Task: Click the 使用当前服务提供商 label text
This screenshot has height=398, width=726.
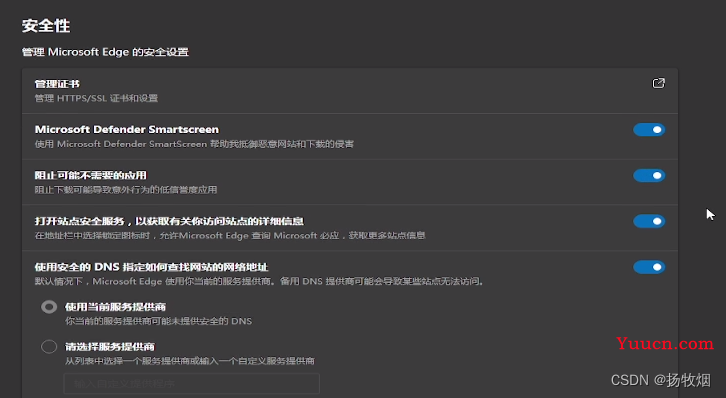Action: pos(115,307)
